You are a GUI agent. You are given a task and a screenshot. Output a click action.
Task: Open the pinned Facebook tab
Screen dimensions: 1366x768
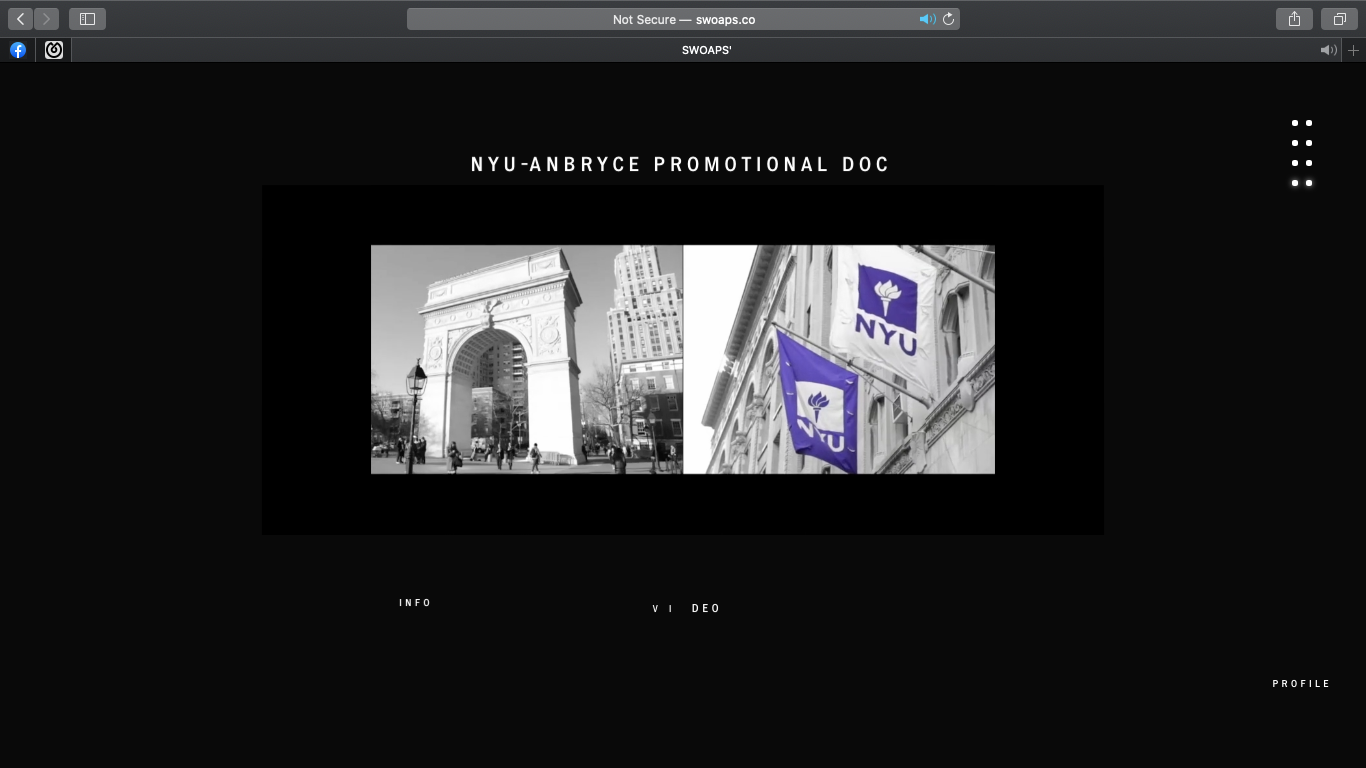pos(18,50)
